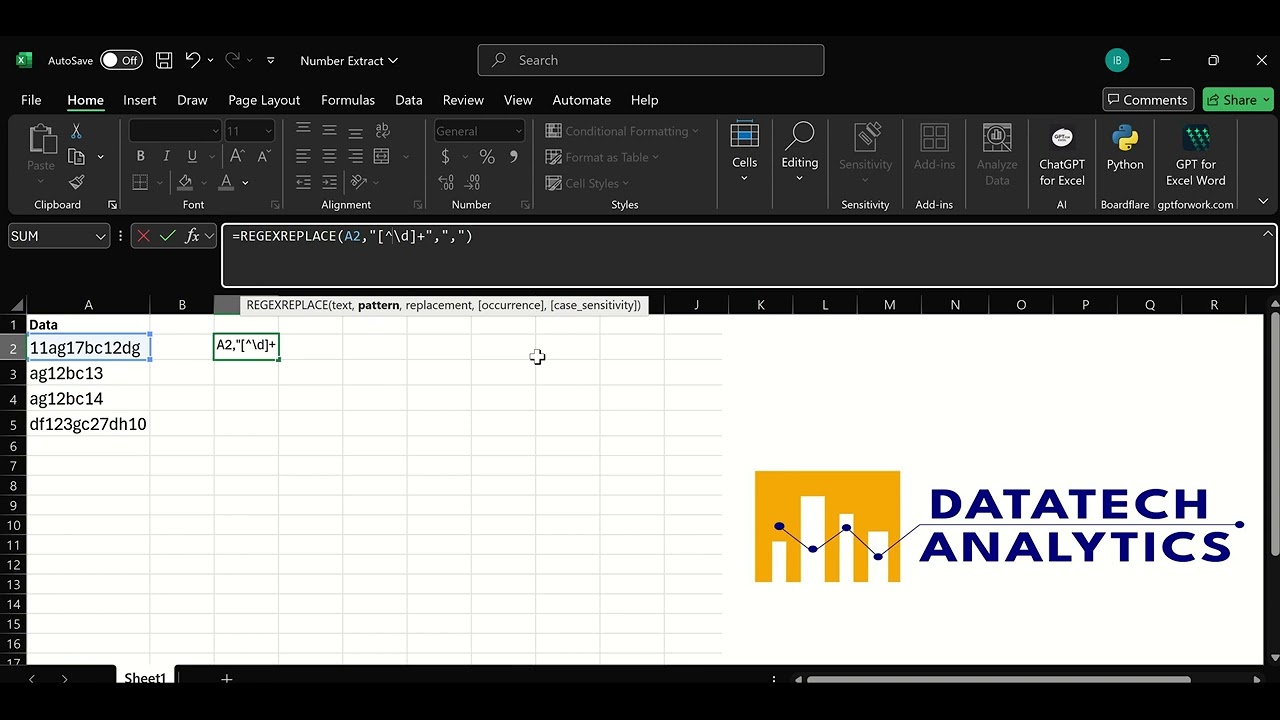1280x720 pixels.
Task: Expand the Name Box dropdown showing SUM
Action: coord(100,236)
